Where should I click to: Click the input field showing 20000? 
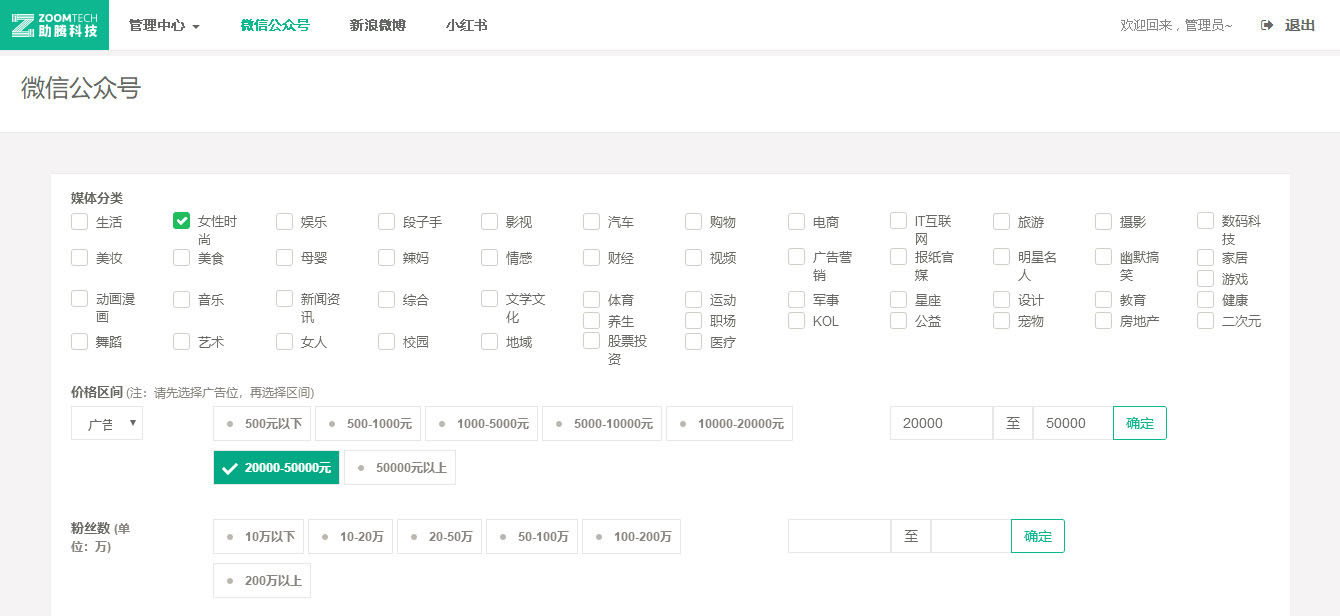[x=940, y=422]
